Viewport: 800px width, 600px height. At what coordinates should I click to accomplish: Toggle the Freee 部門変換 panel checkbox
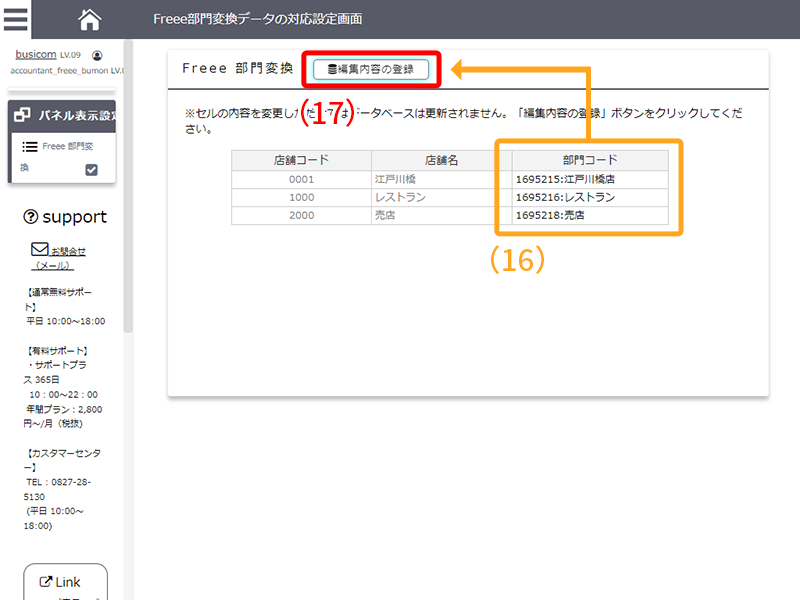92,169
